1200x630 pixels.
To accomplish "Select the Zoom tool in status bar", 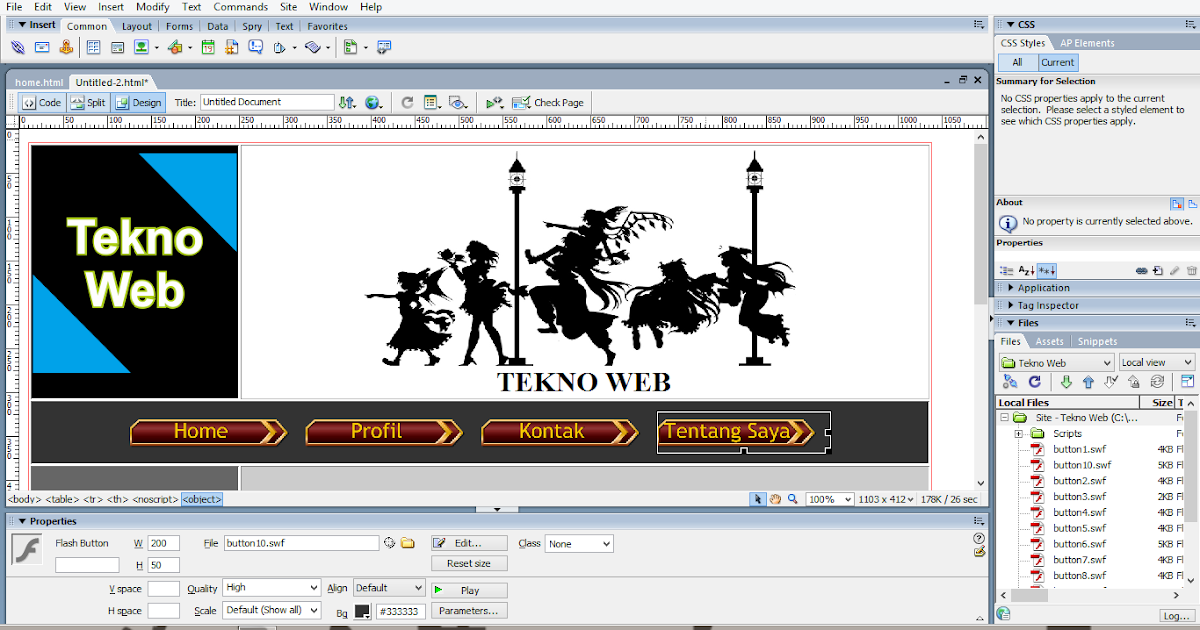I will click(792, 499).
